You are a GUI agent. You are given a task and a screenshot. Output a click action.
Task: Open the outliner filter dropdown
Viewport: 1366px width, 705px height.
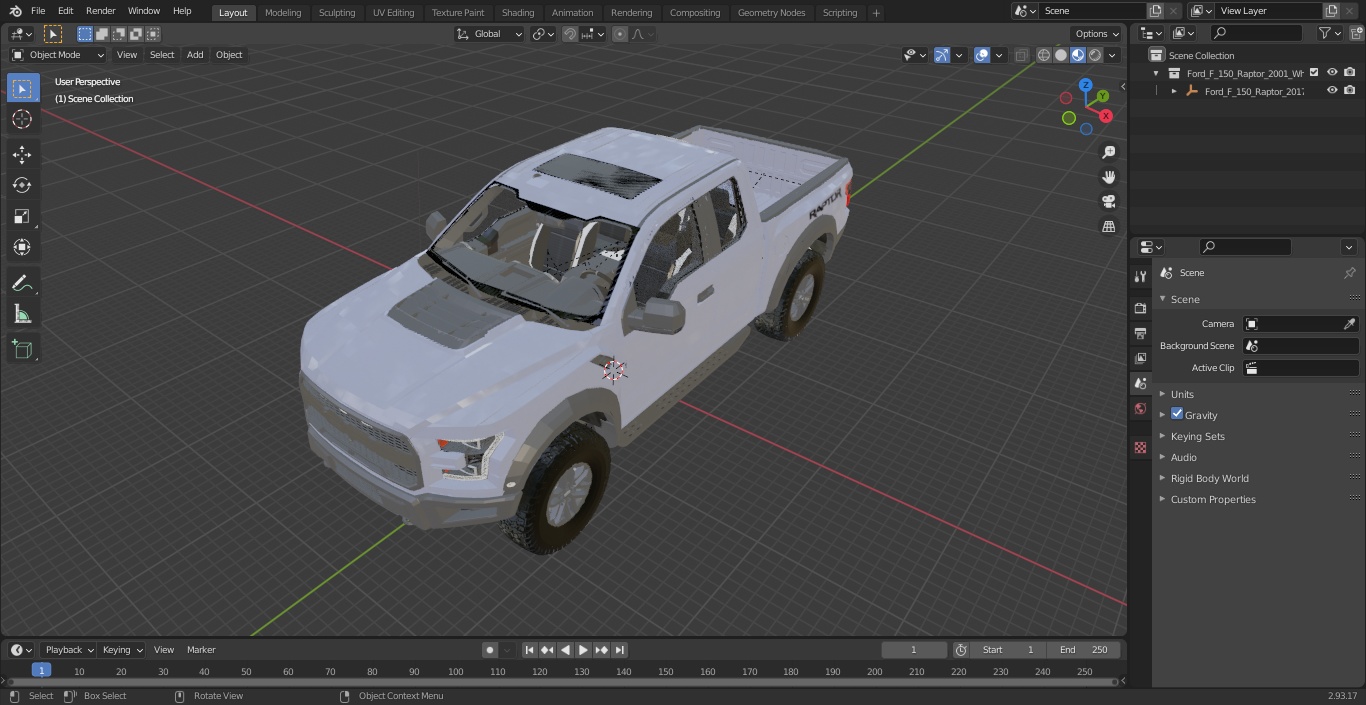[1329, 33]
